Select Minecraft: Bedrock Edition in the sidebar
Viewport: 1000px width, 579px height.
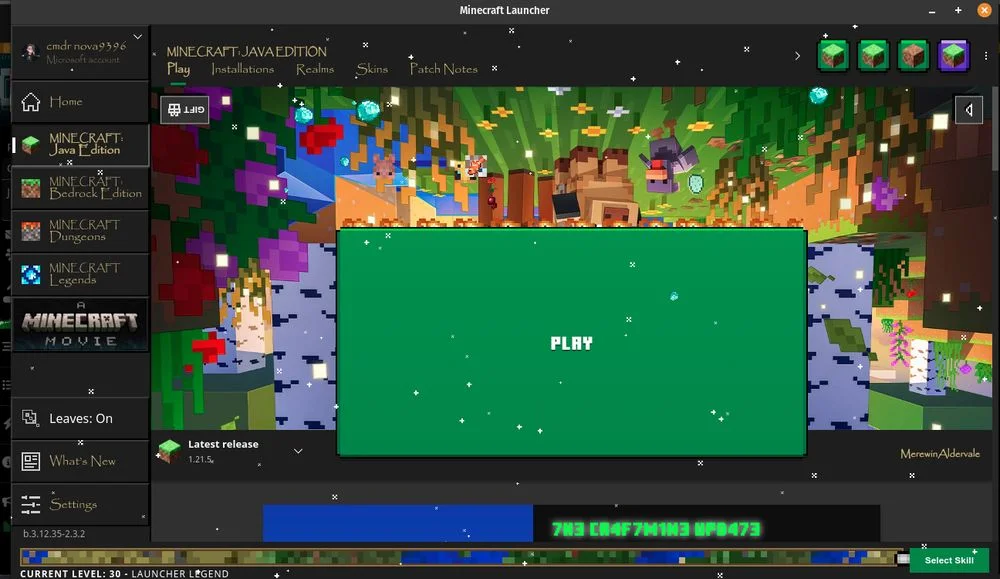click(80, 188)
